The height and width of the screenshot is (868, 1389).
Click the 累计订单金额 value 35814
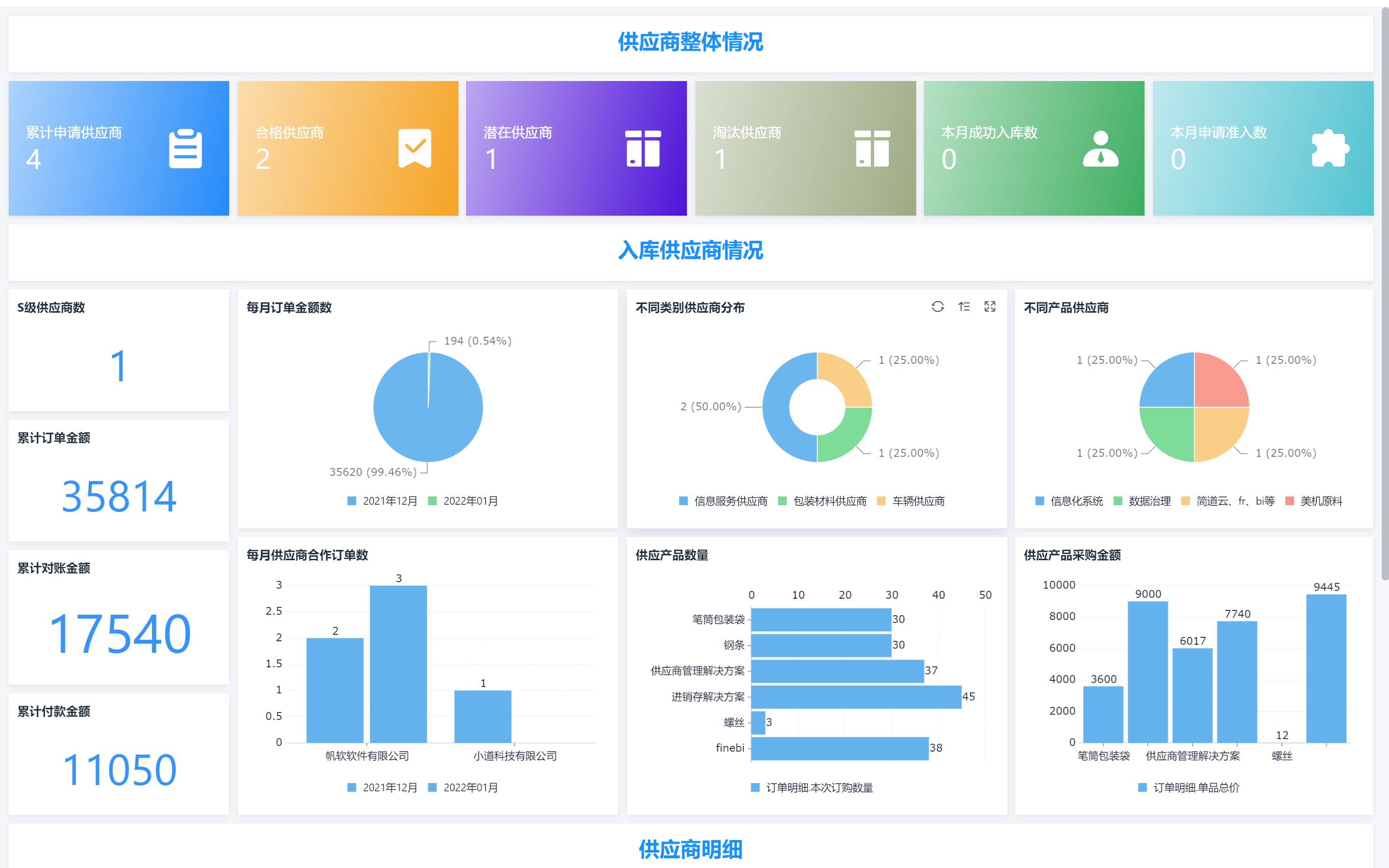(119, 496)
